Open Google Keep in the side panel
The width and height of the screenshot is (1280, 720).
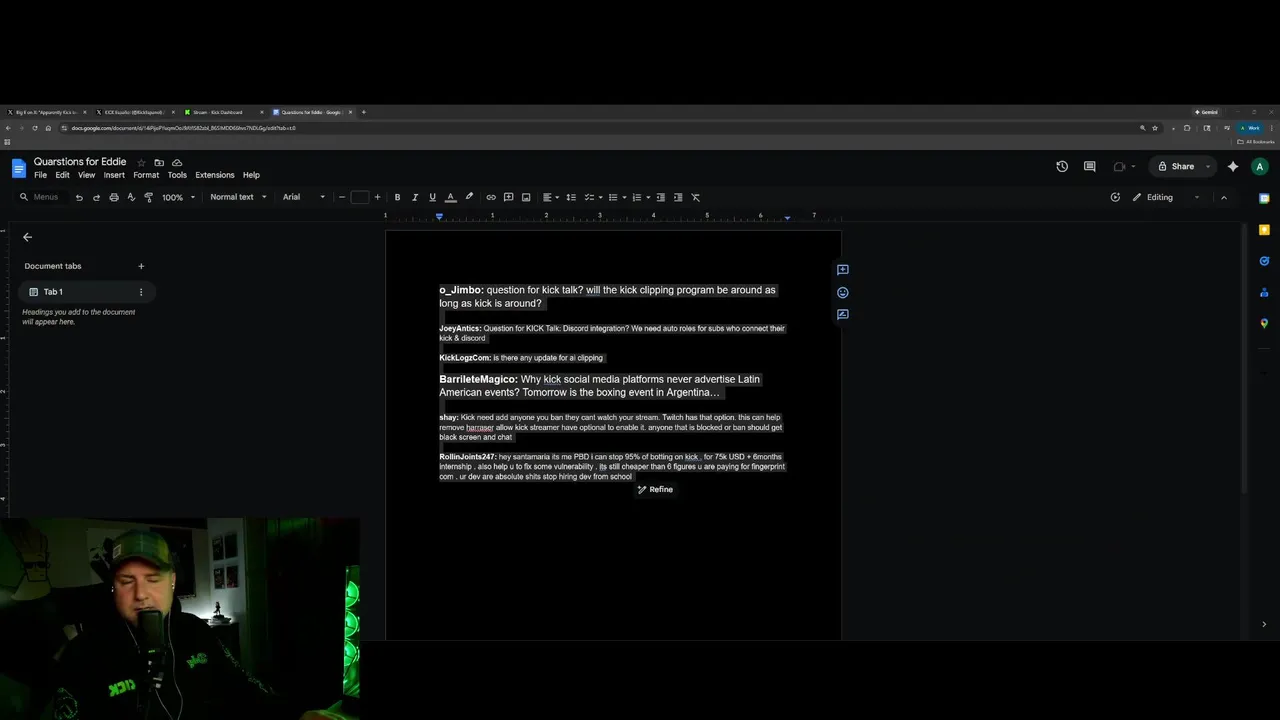[1264, 230]
